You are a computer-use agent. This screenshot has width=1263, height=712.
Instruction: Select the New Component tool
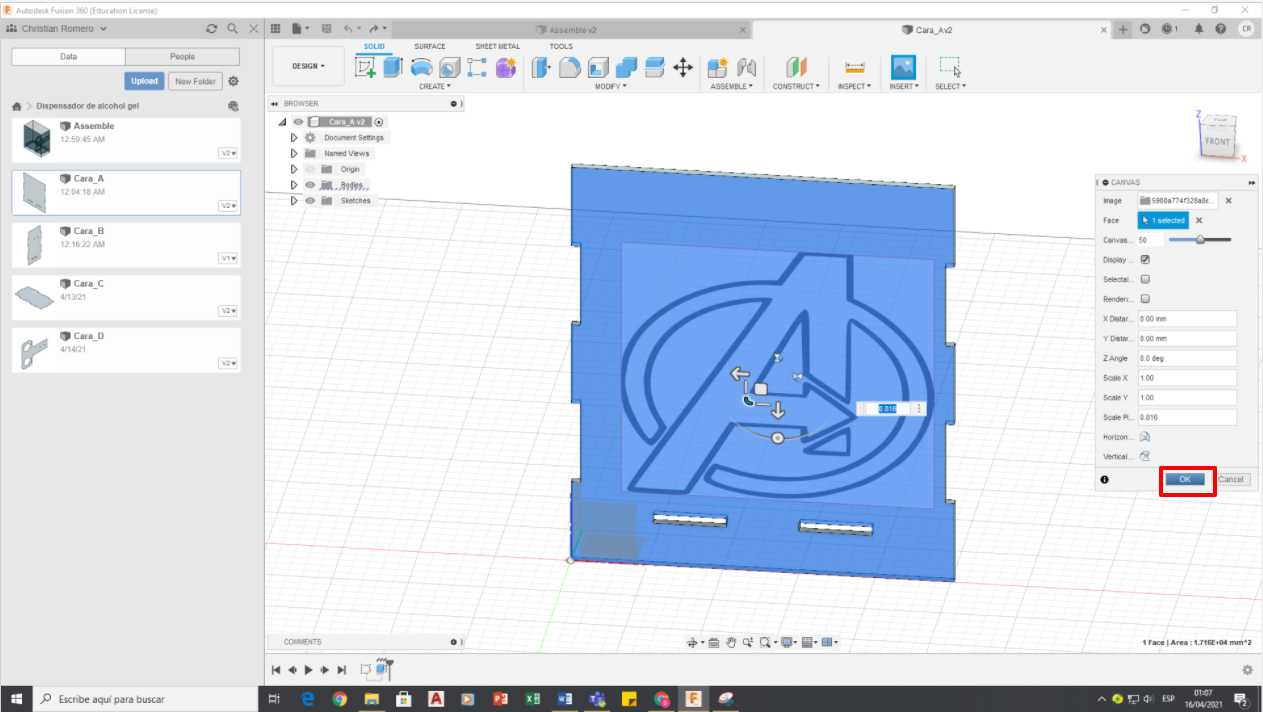pos(717,67)
